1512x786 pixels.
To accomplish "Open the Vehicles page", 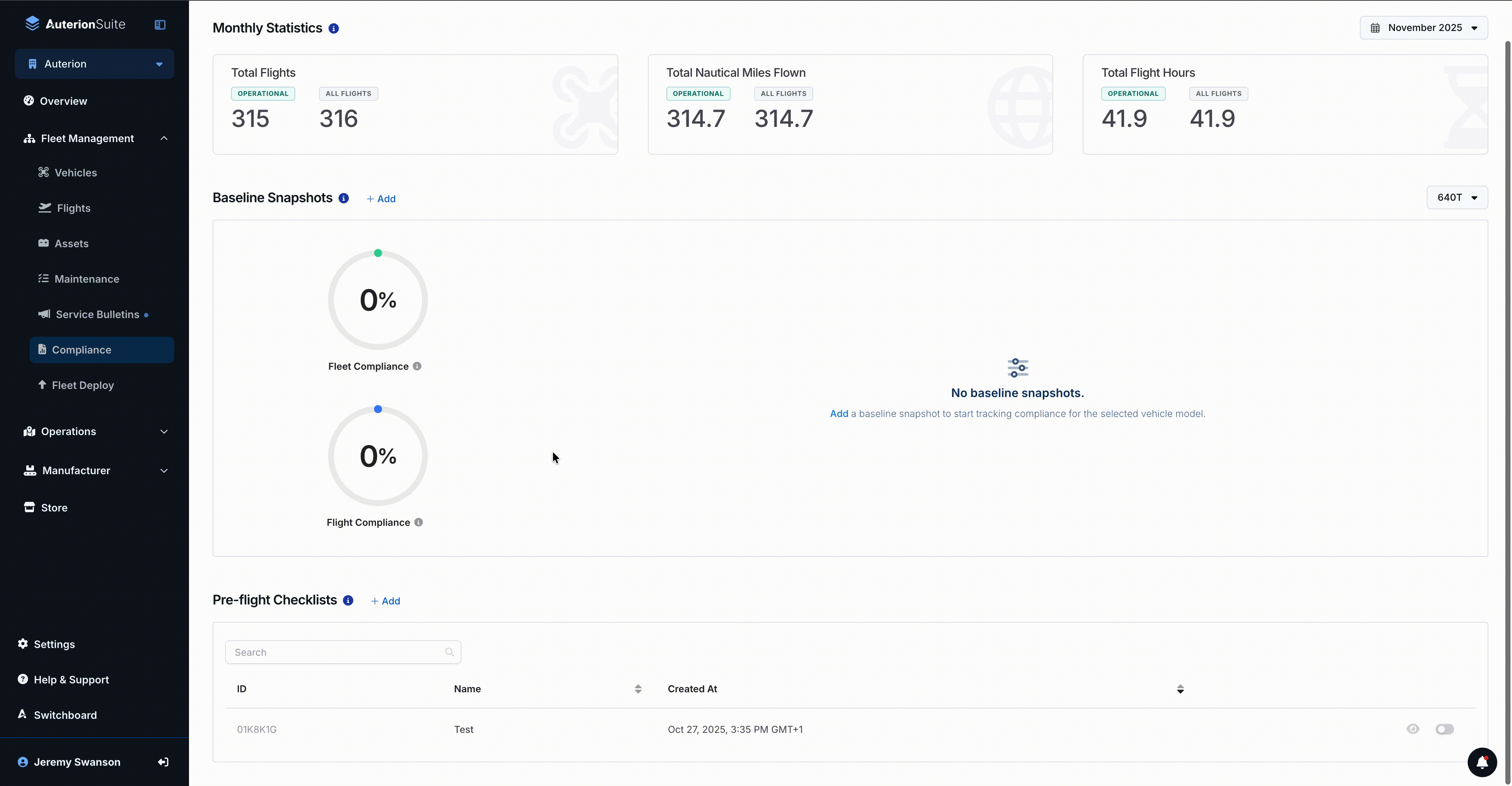I will coord(76,172).
